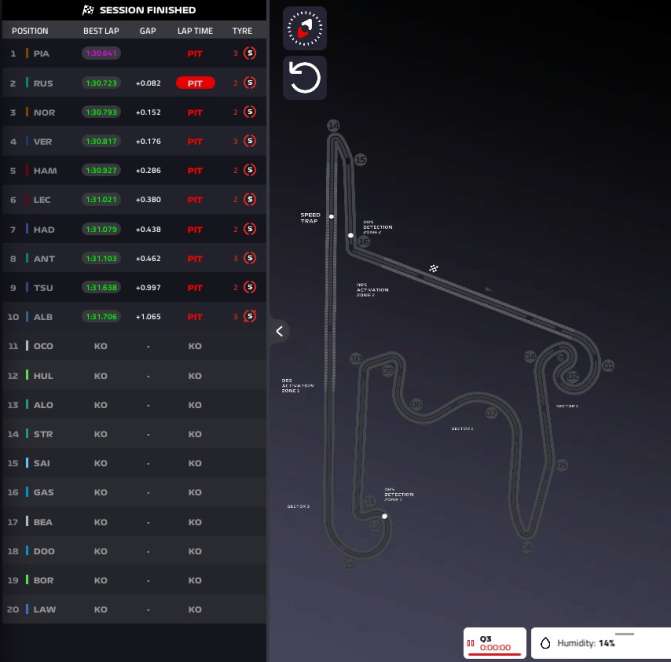Select the LAW driver row
The image size is (671, 662).
point(134,609)
